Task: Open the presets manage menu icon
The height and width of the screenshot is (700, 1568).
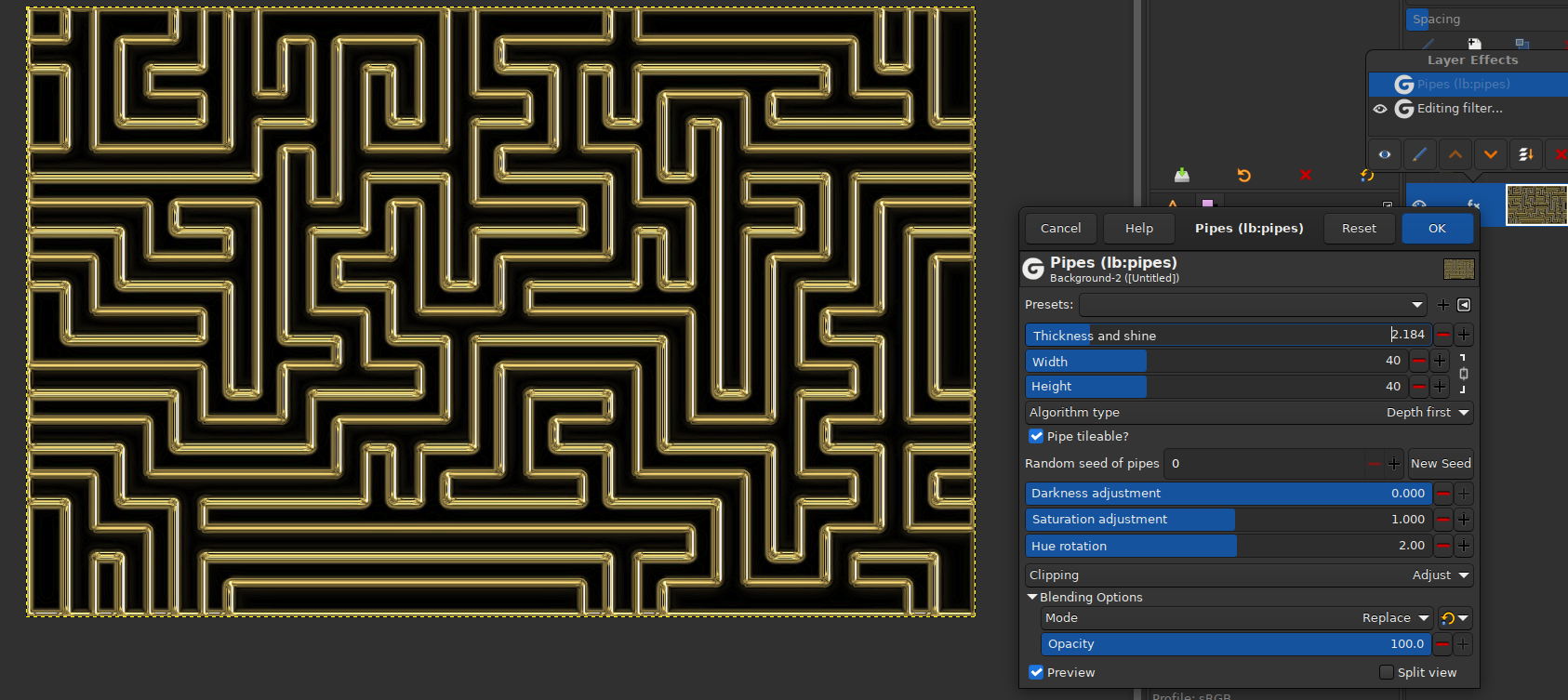Action: tap(1464, 305)
